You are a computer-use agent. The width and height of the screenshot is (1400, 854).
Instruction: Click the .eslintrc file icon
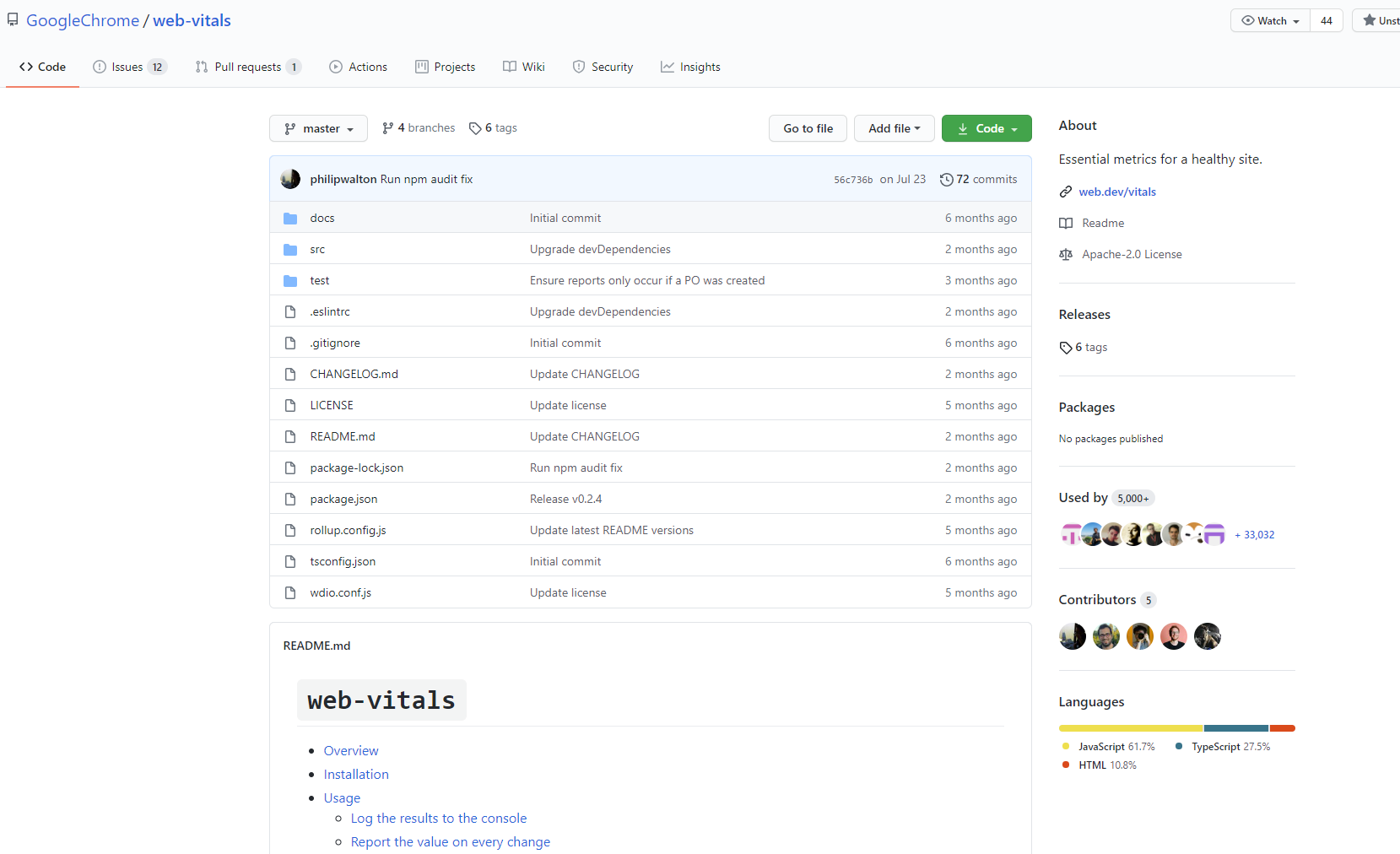290,311
